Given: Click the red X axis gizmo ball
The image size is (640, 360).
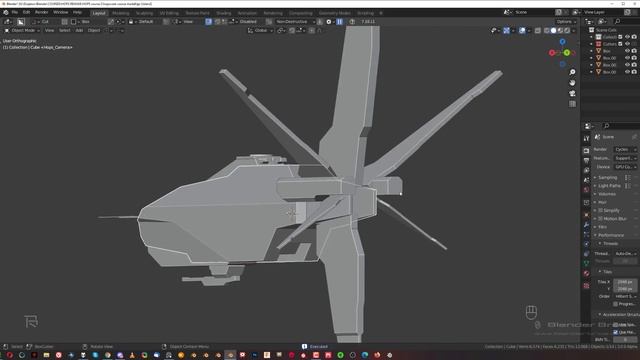Looking at the screenshot, I should point(552,53).
